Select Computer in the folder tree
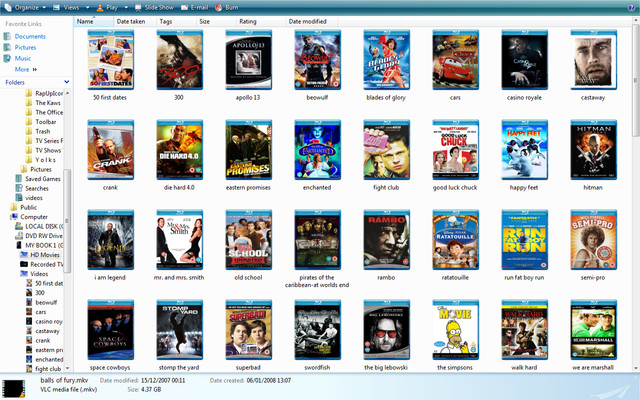Image resolution: width=640 pixels, height=400 pixels. [x=29, y=217]
